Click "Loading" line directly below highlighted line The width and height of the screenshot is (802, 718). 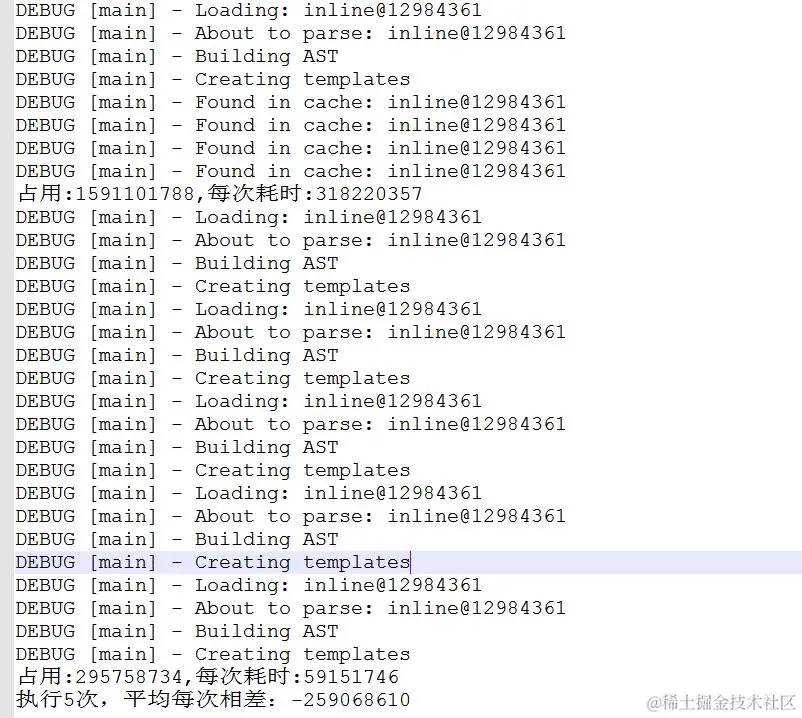click(x=249, y=586)
